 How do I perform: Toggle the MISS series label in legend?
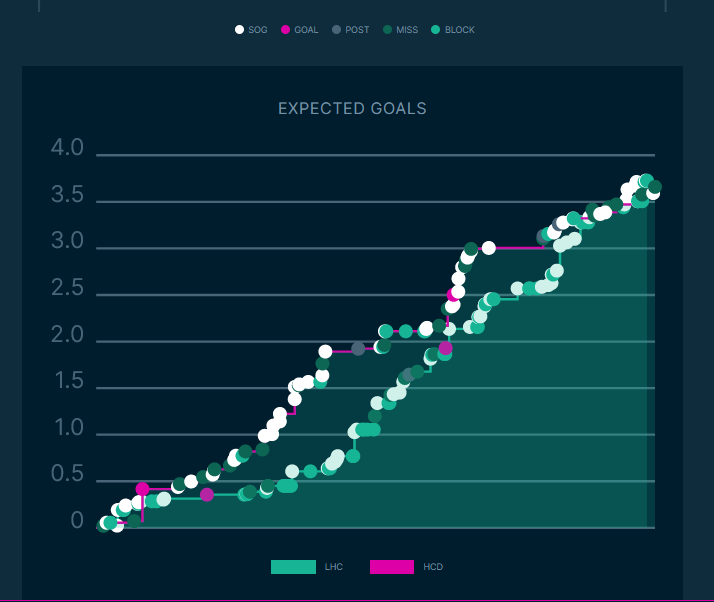407,30
